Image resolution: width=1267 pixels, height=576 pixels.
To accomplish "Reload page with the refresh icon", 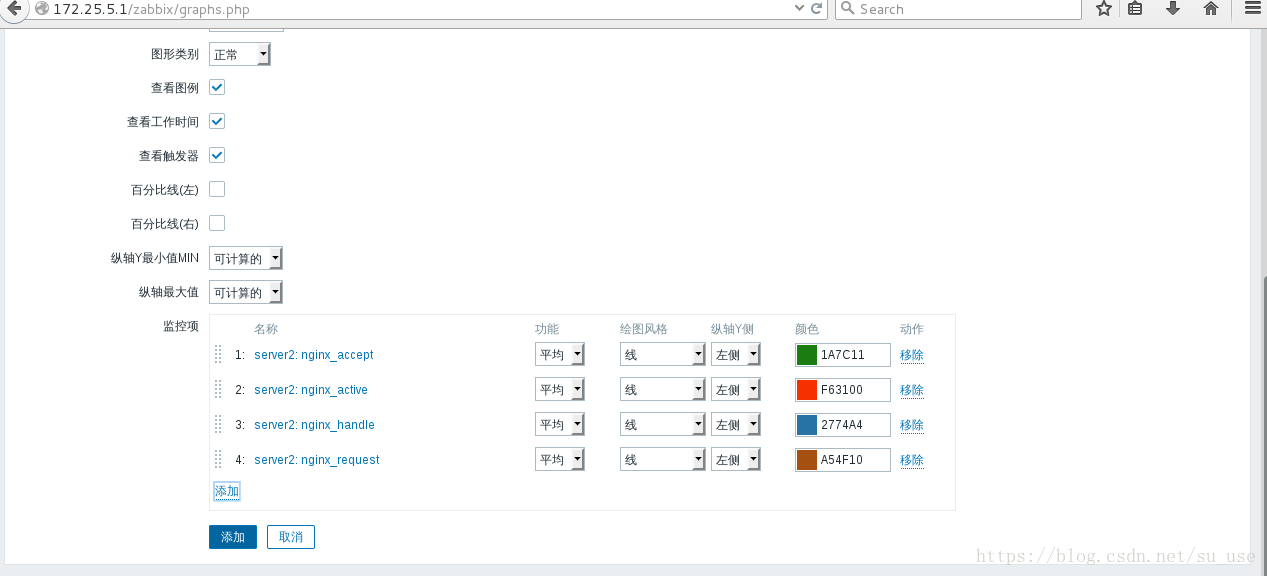I will click(x=817, y=8).
